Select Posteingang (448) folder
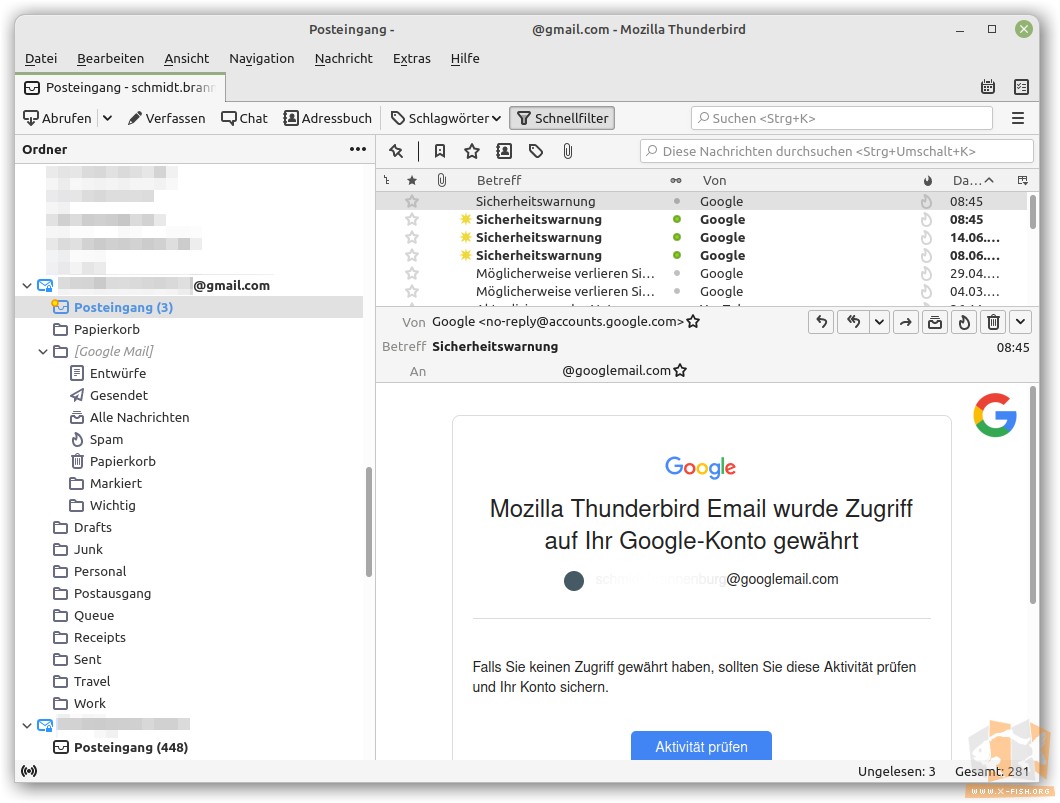1060x803 pixels. (x=121, y=748)
